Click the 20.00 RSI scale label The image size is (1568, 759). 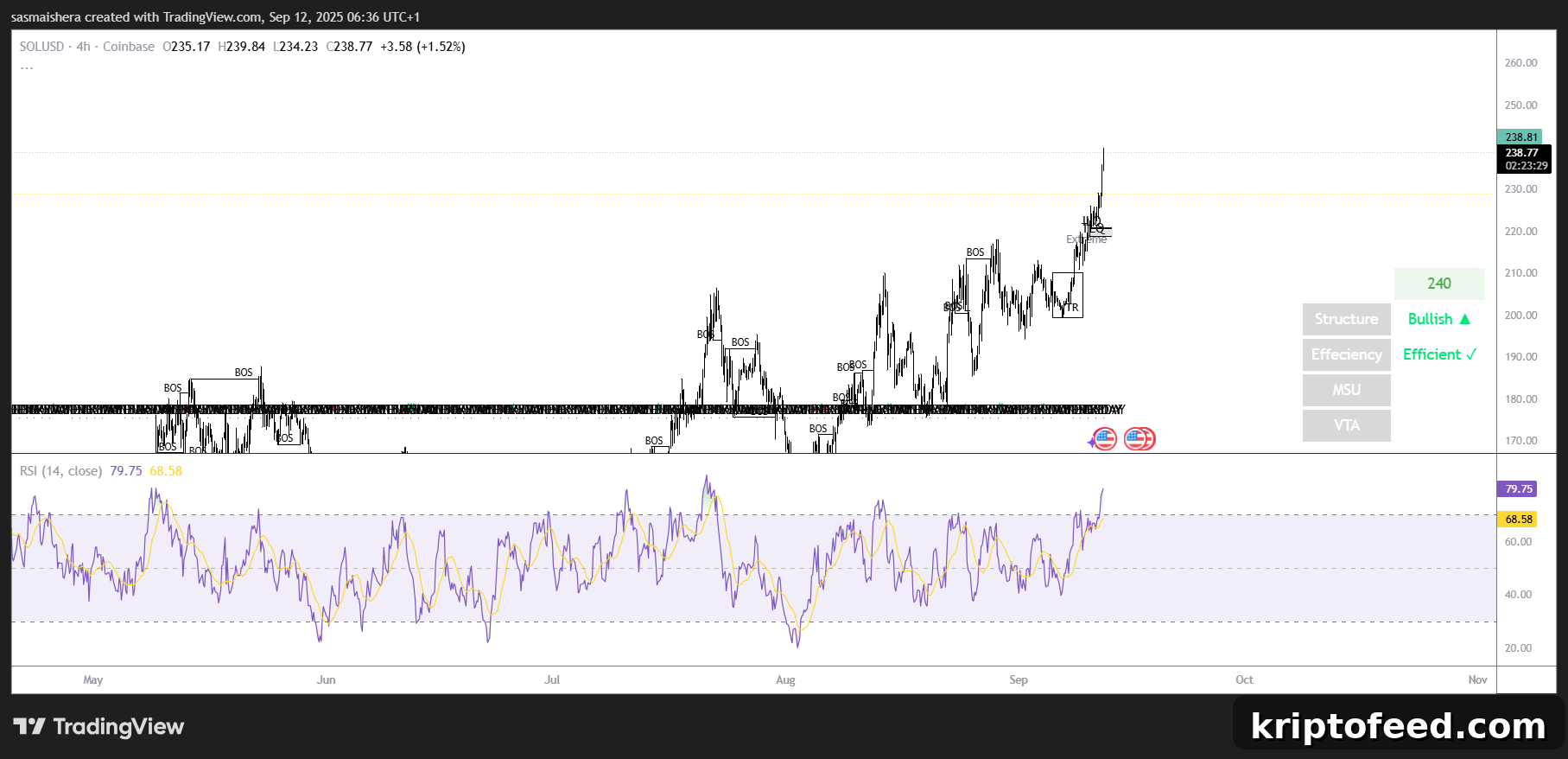[x=1518, y=648]
